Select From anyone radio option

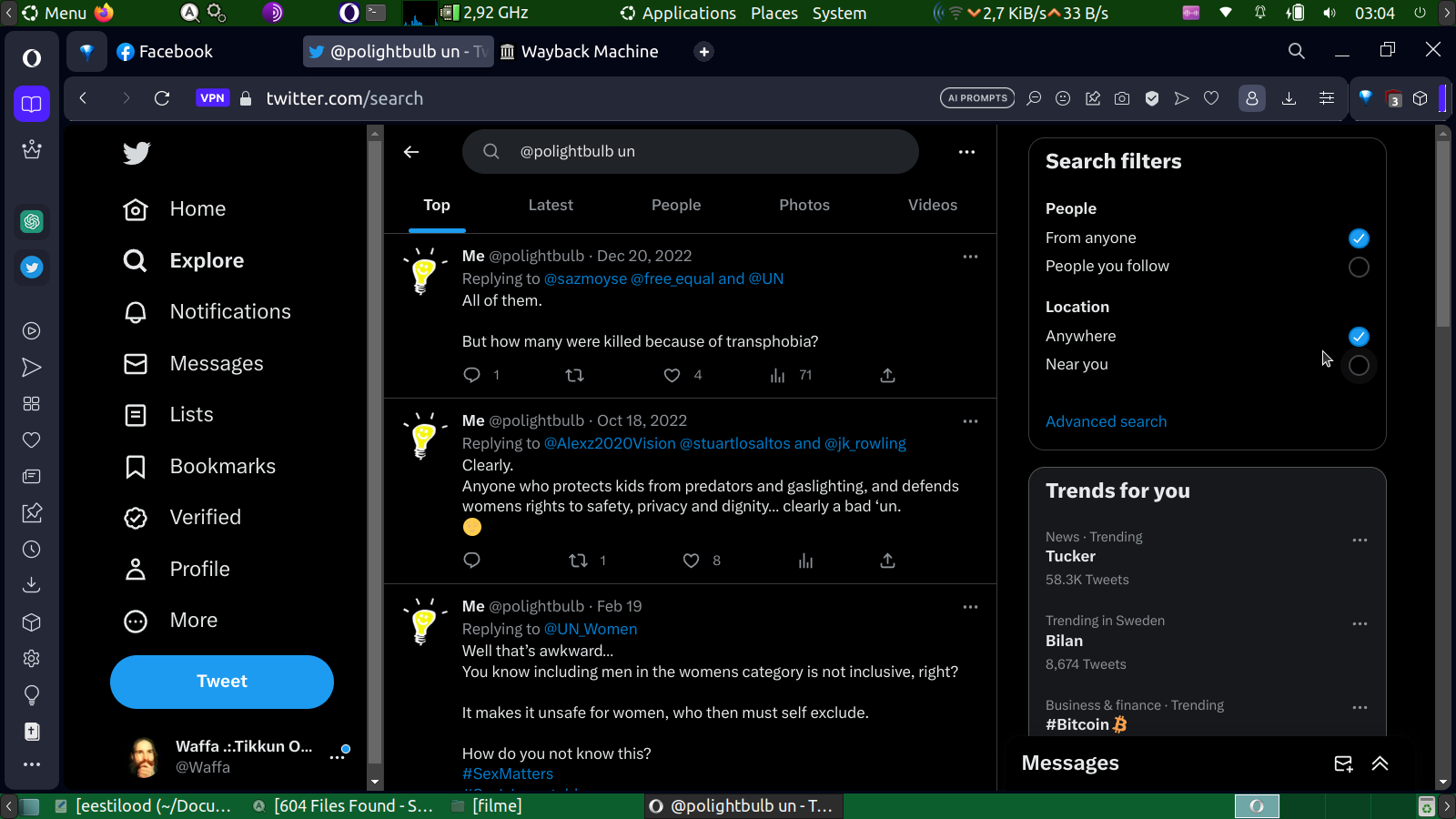1359,238
